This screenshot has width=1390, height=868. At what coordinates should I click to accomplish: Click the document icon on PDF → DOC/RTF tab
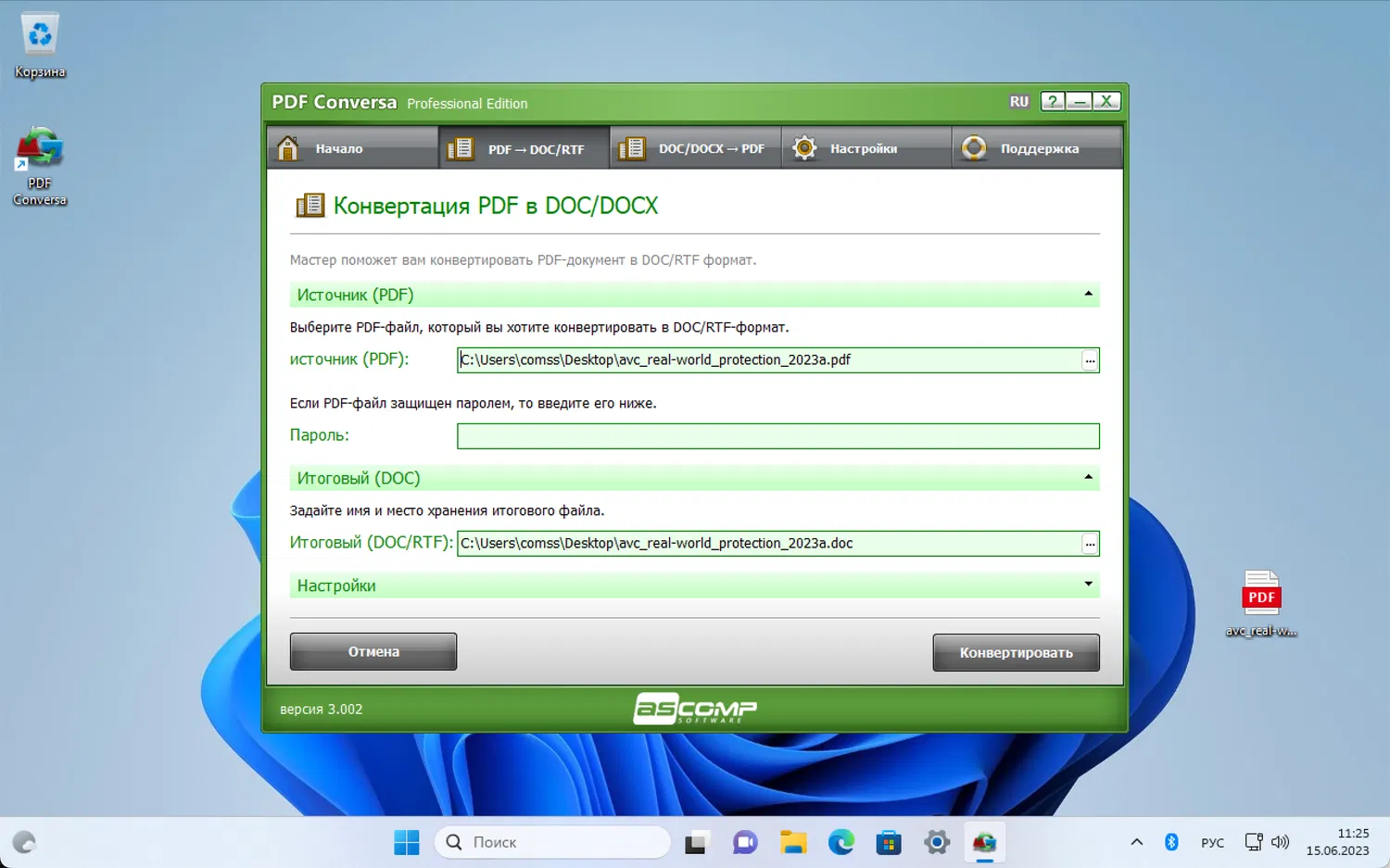click(461, 148)
